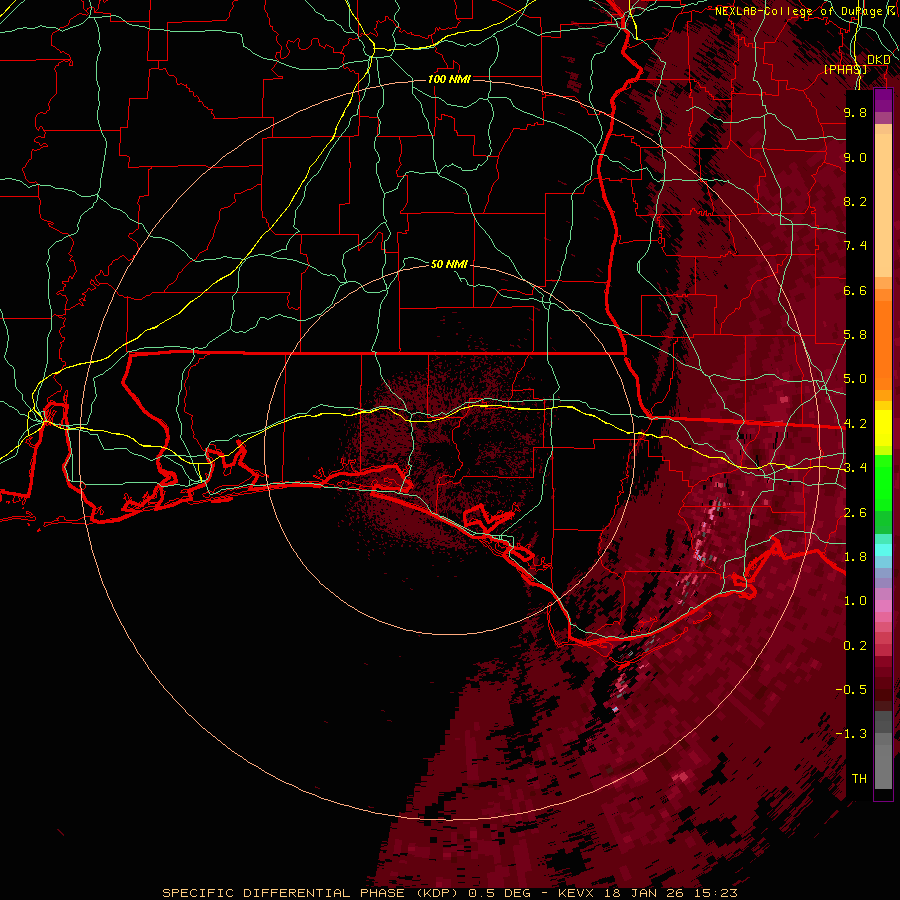This screenshot has height=900, width=900.
Task: Click the [PHAS] units label
Action: point(845,69)
